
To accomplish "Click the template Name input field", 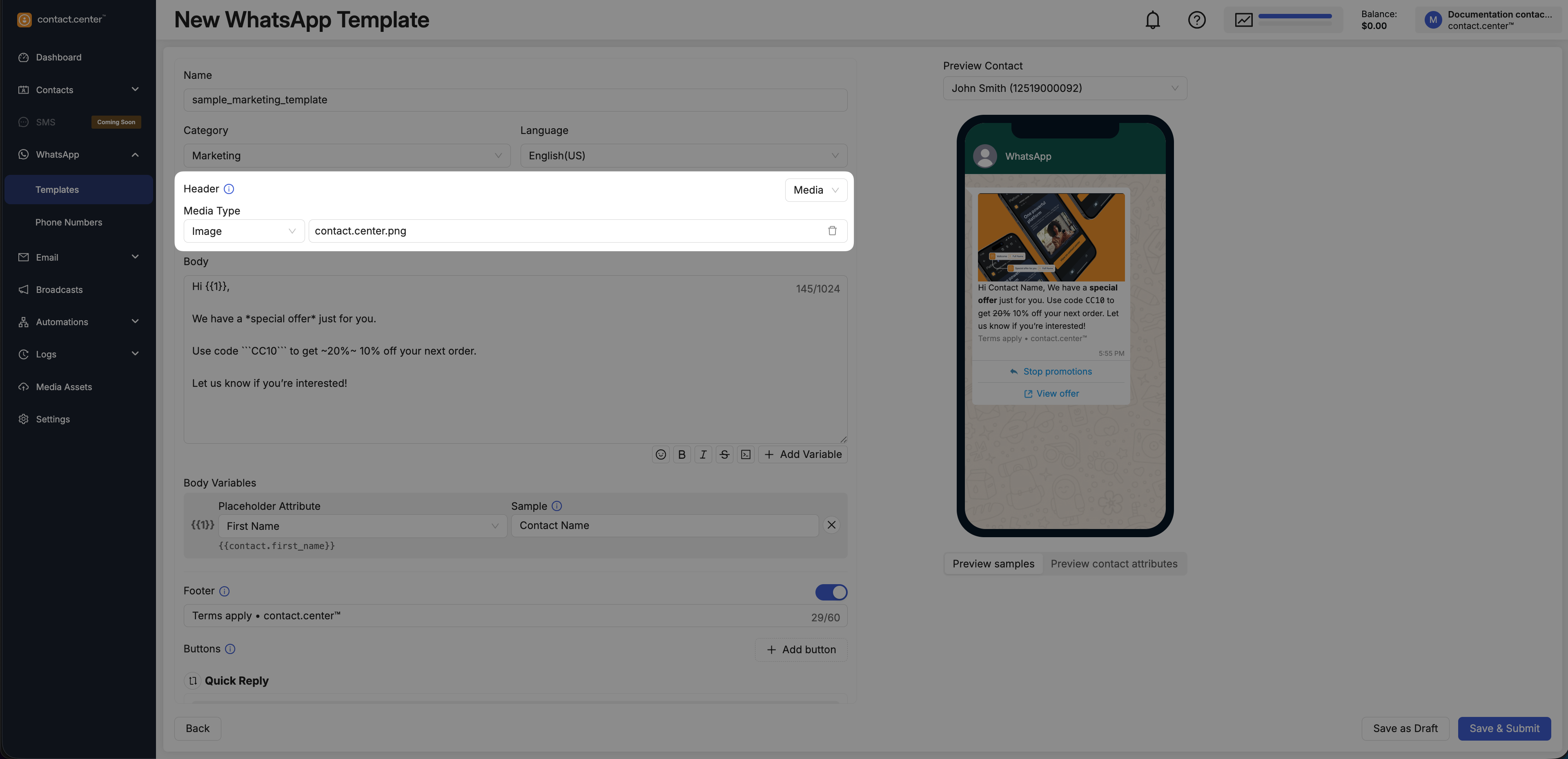I will (514, 100).
